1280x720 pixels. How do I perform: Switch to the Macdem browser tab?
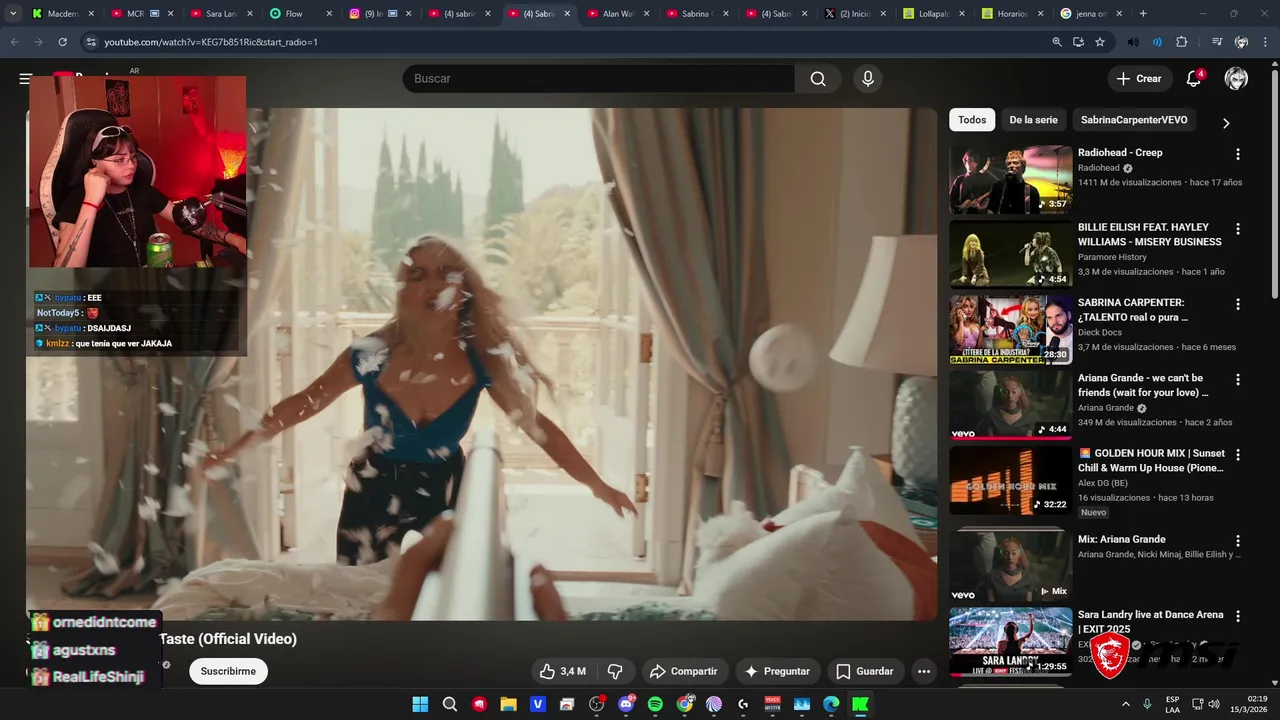click(62, 14)
